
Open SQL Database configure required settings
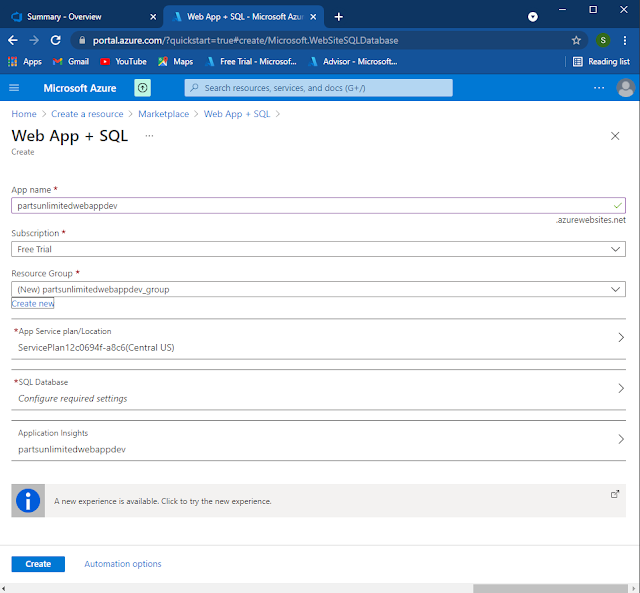[318, 390]
